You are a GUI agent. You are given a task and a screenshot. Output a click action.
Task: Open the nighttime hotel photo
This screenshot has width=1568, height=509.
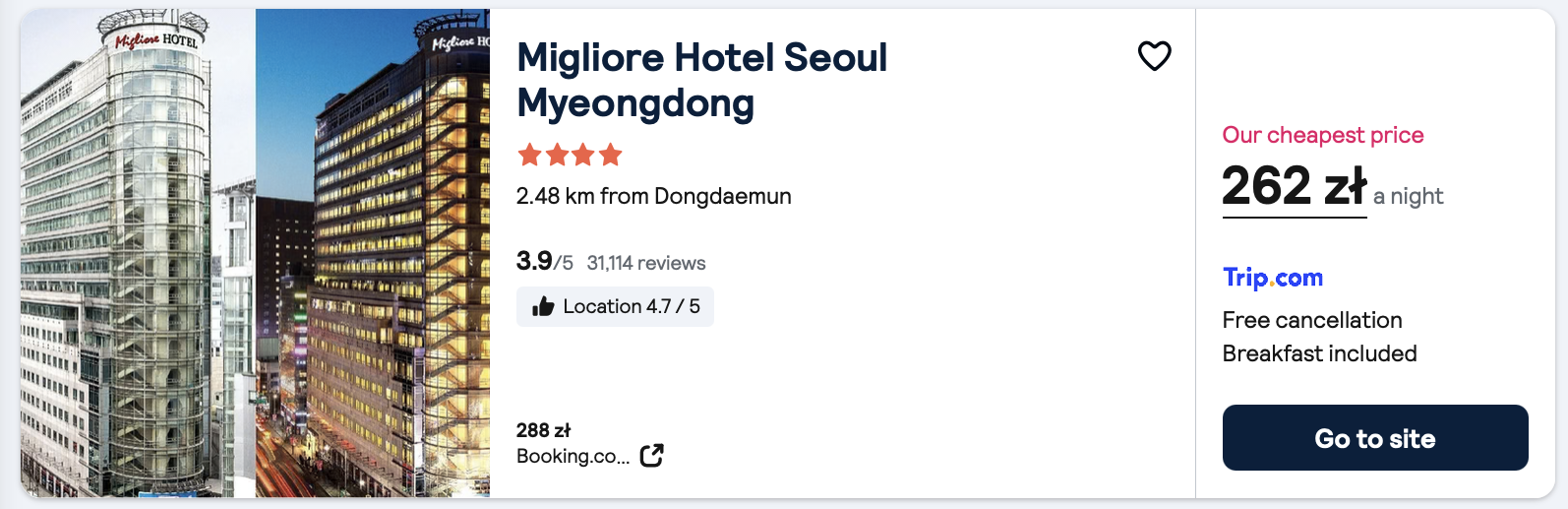373,253
